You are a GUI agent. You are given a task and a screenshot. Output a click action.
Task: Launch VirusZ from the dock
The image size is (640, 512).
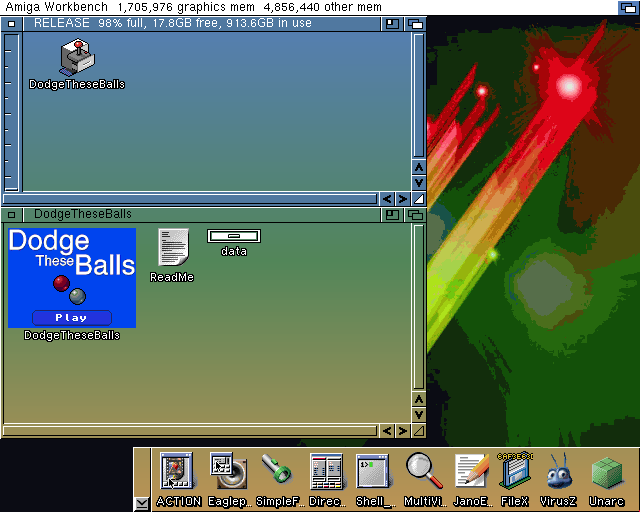(x=558, y=471)
